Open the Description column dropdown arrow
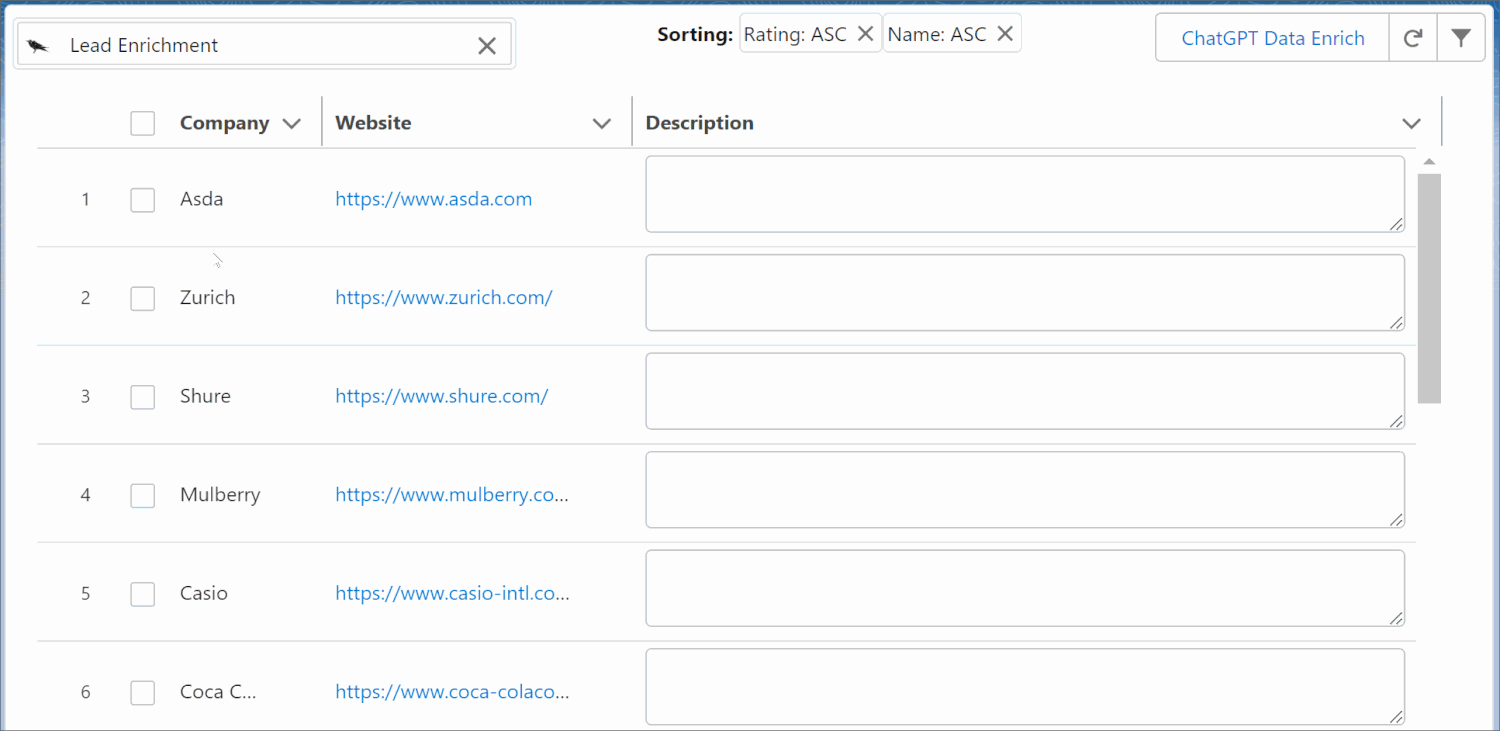The height and width of the screenshot is (731, 1500). [1412, 124]
